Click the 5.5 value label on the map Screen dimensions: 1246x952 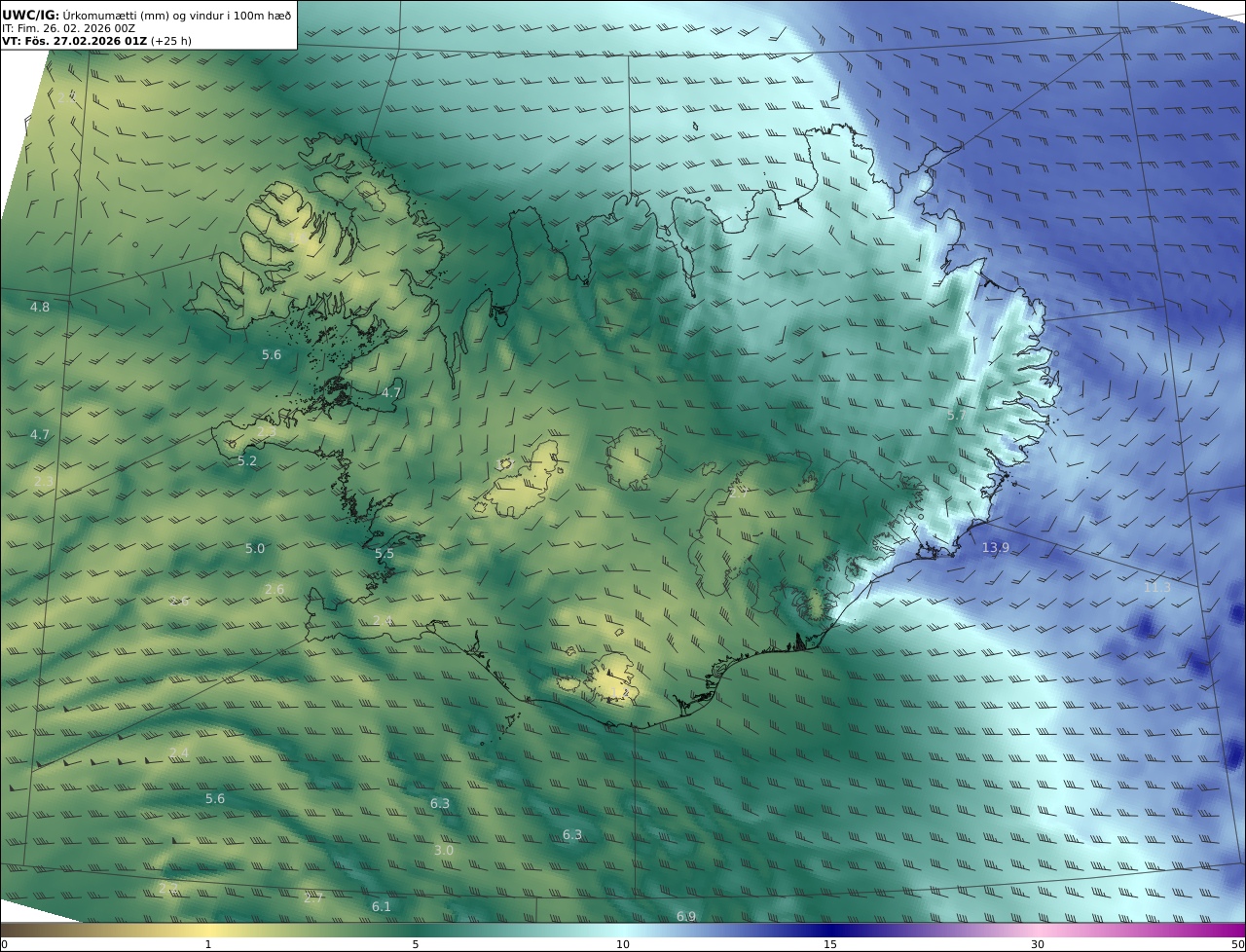click(385, 553)
